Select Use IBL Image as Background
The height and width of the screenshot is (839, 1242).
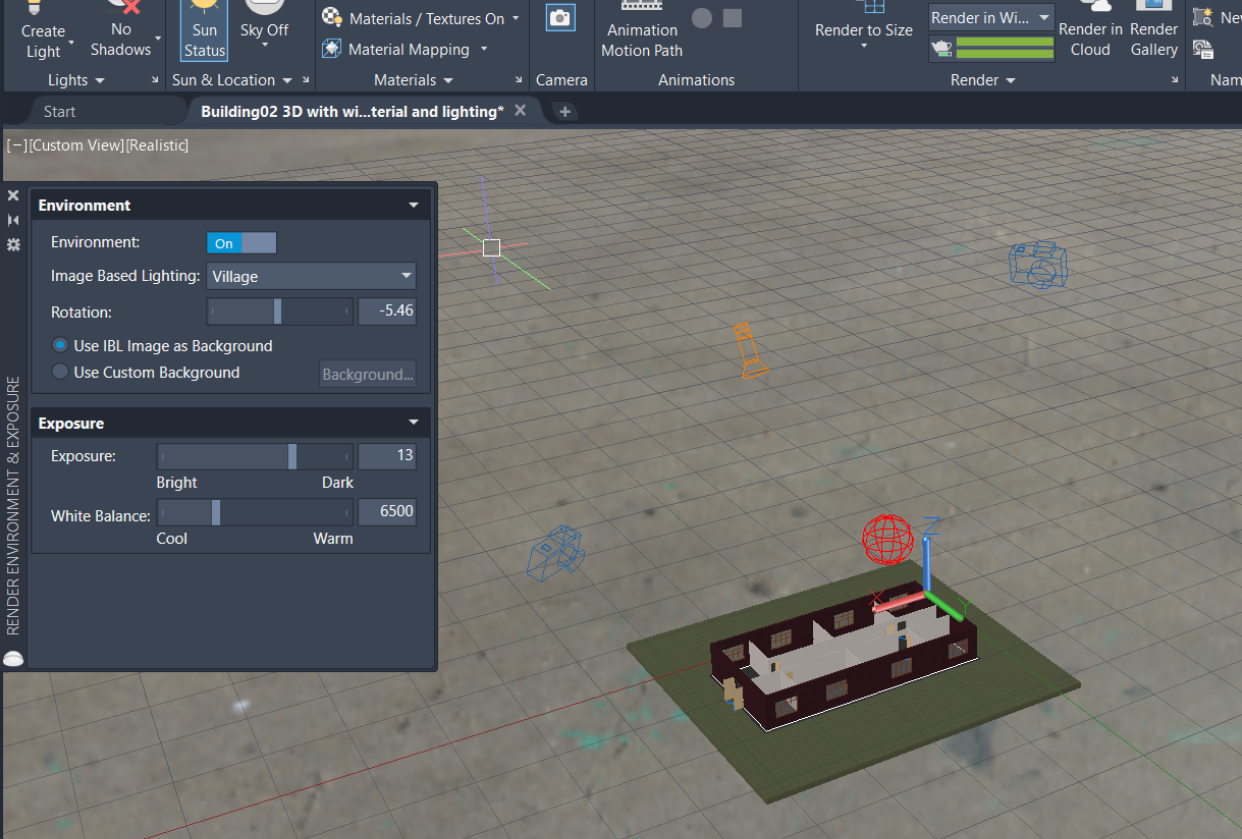tap(162, 345)
